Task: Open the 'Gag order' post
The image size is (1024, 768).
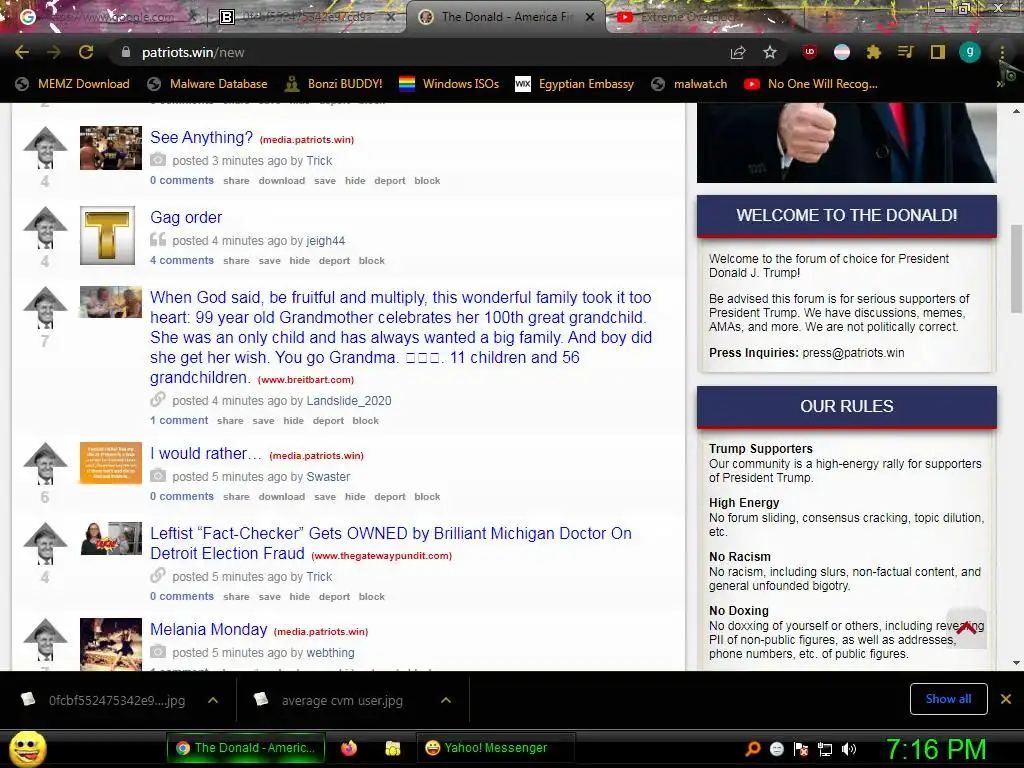Action: click(x=186, y=217)
